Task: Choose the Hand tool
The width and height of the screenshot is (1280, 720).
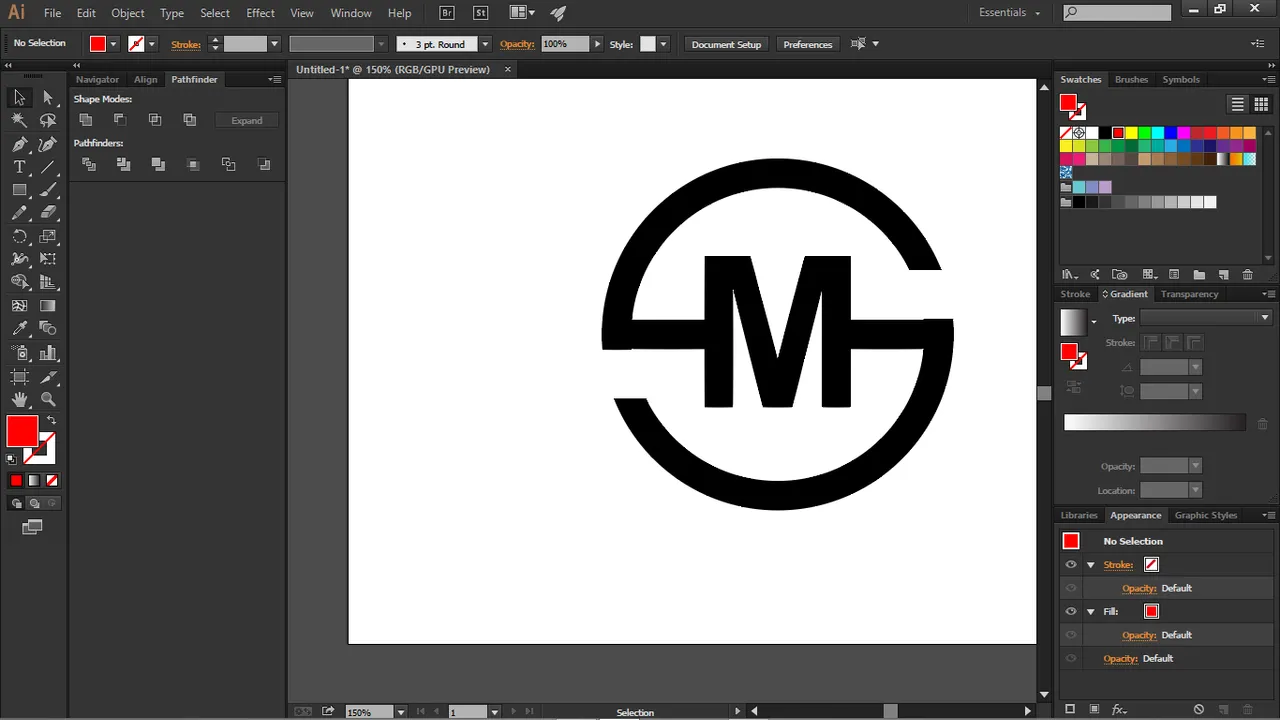Action: [x=19, y=399]
